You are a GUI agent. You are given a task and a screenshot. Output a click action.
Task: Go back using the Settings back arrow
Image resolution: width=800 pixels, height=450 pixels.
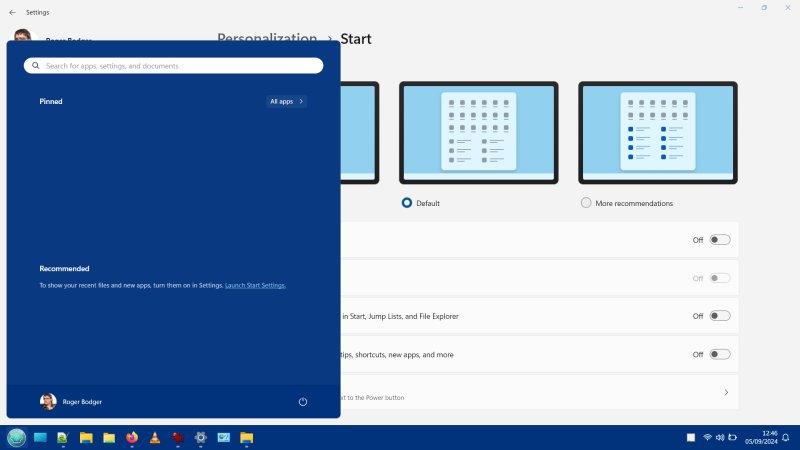[x=12, y=12]
